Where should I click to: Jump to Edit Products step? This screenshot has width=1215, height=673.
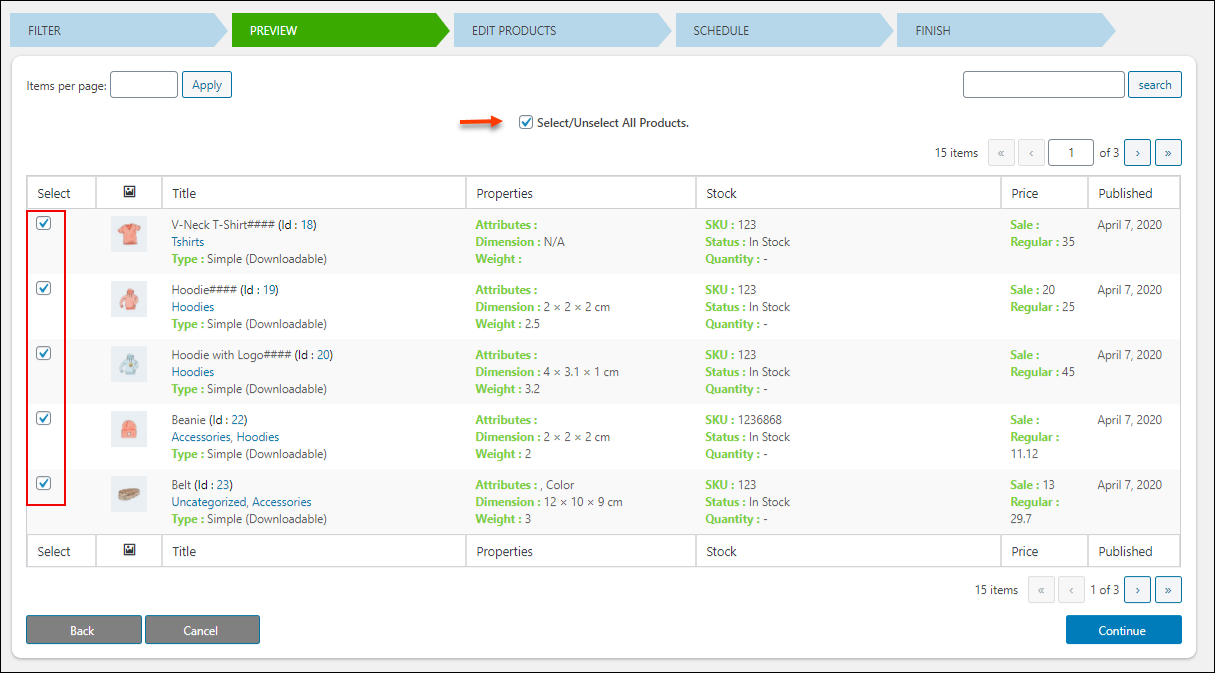coord(562,30)
